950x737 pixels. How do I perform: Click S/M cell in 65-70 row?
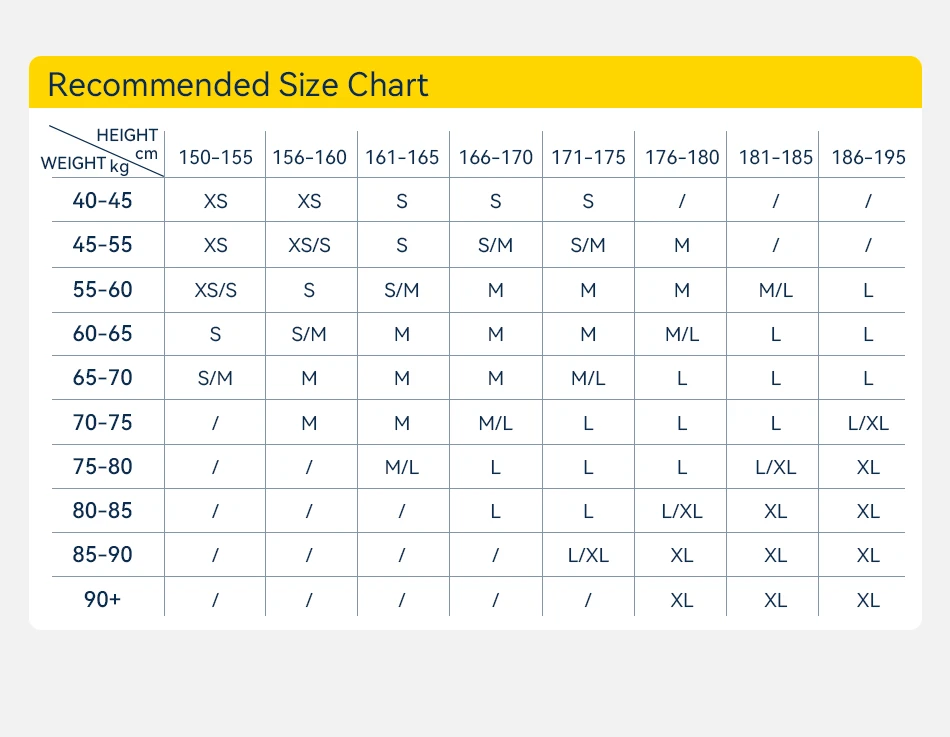215,378
